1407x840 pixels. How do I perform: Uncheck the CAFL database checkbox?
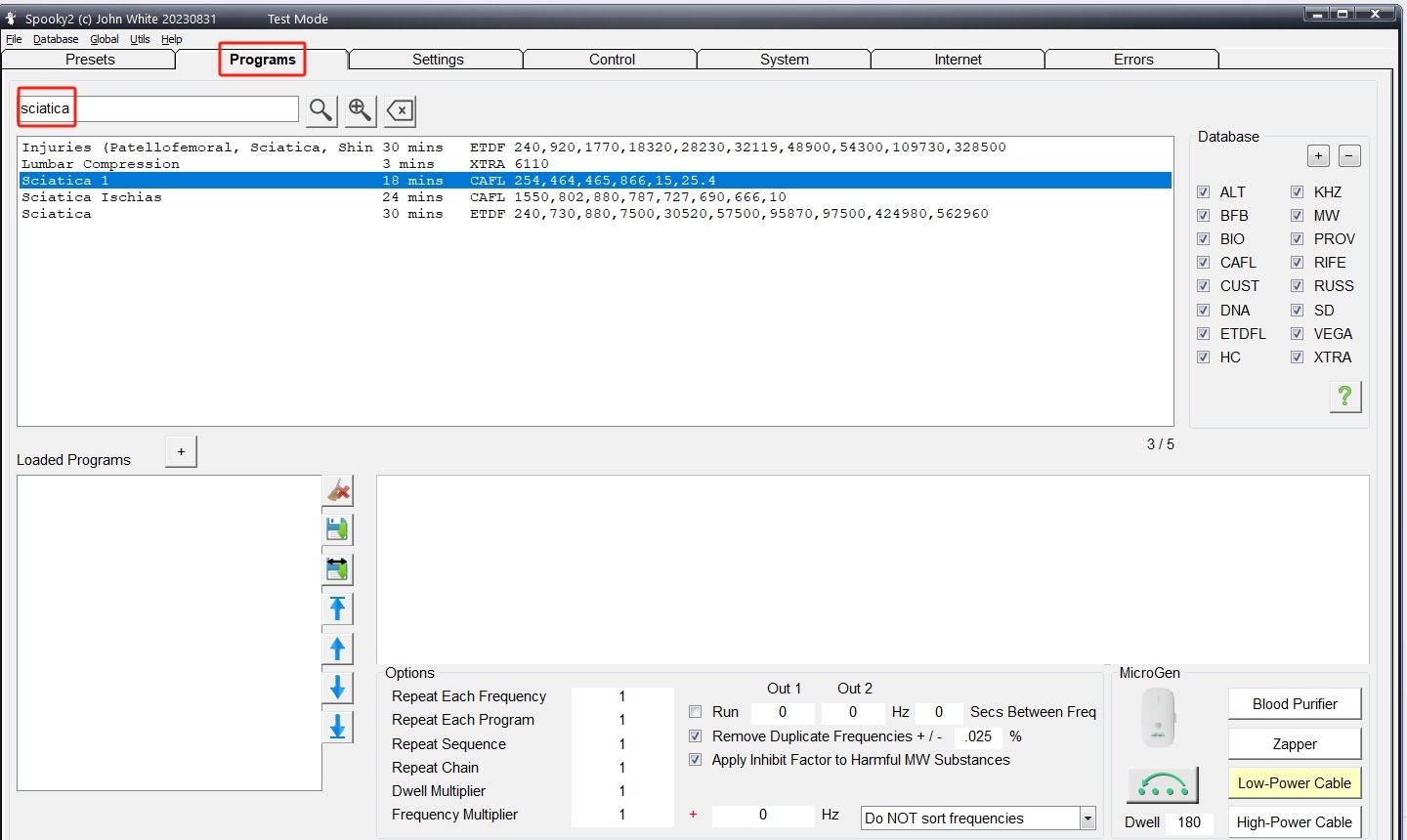coord(1204,263)
